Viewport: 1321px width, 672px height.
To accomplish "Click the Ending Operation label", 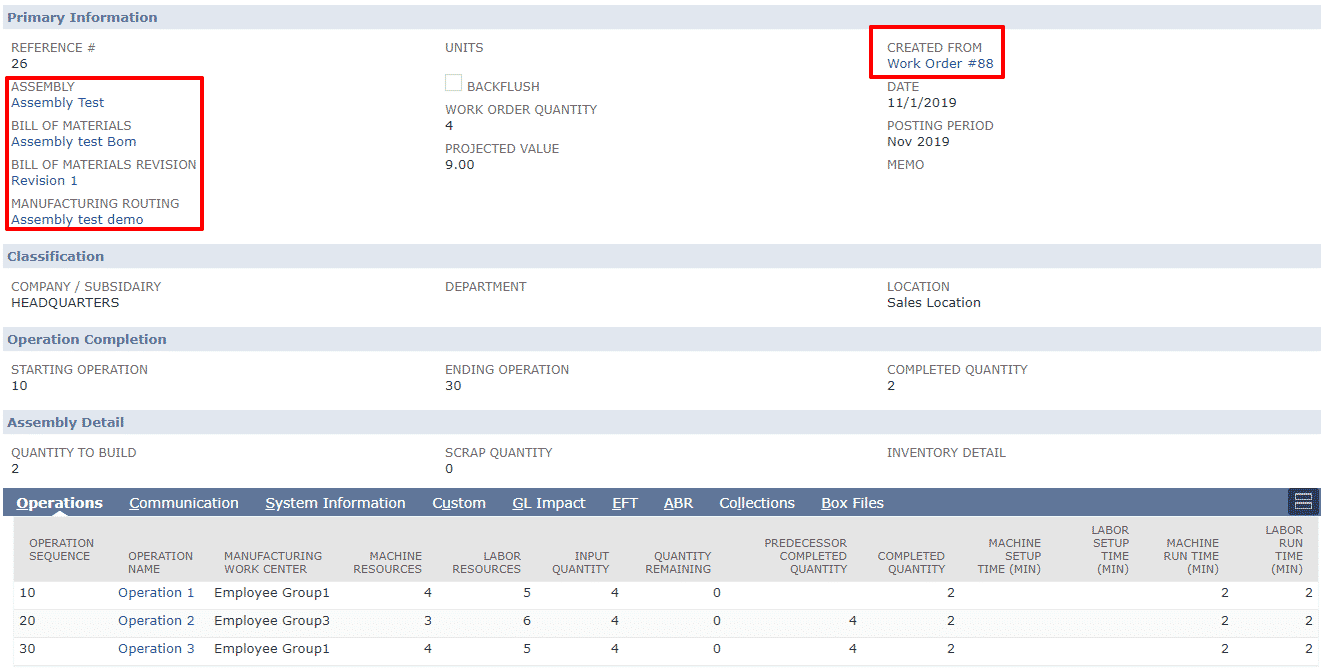I will [x=507, y=370].
